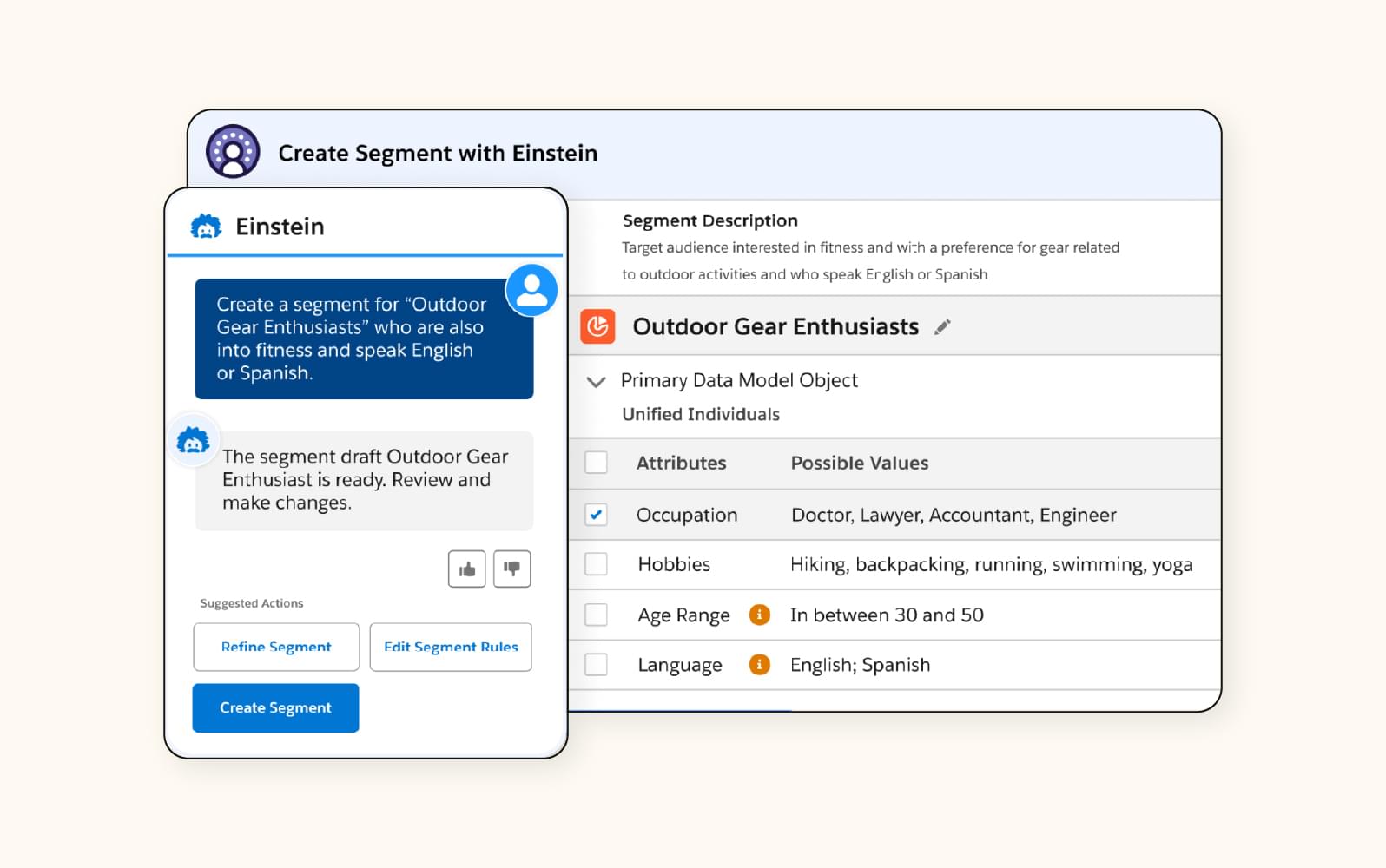Check the Hobbies checkbox
This screenshot has width=1386, height=868.
596,564
